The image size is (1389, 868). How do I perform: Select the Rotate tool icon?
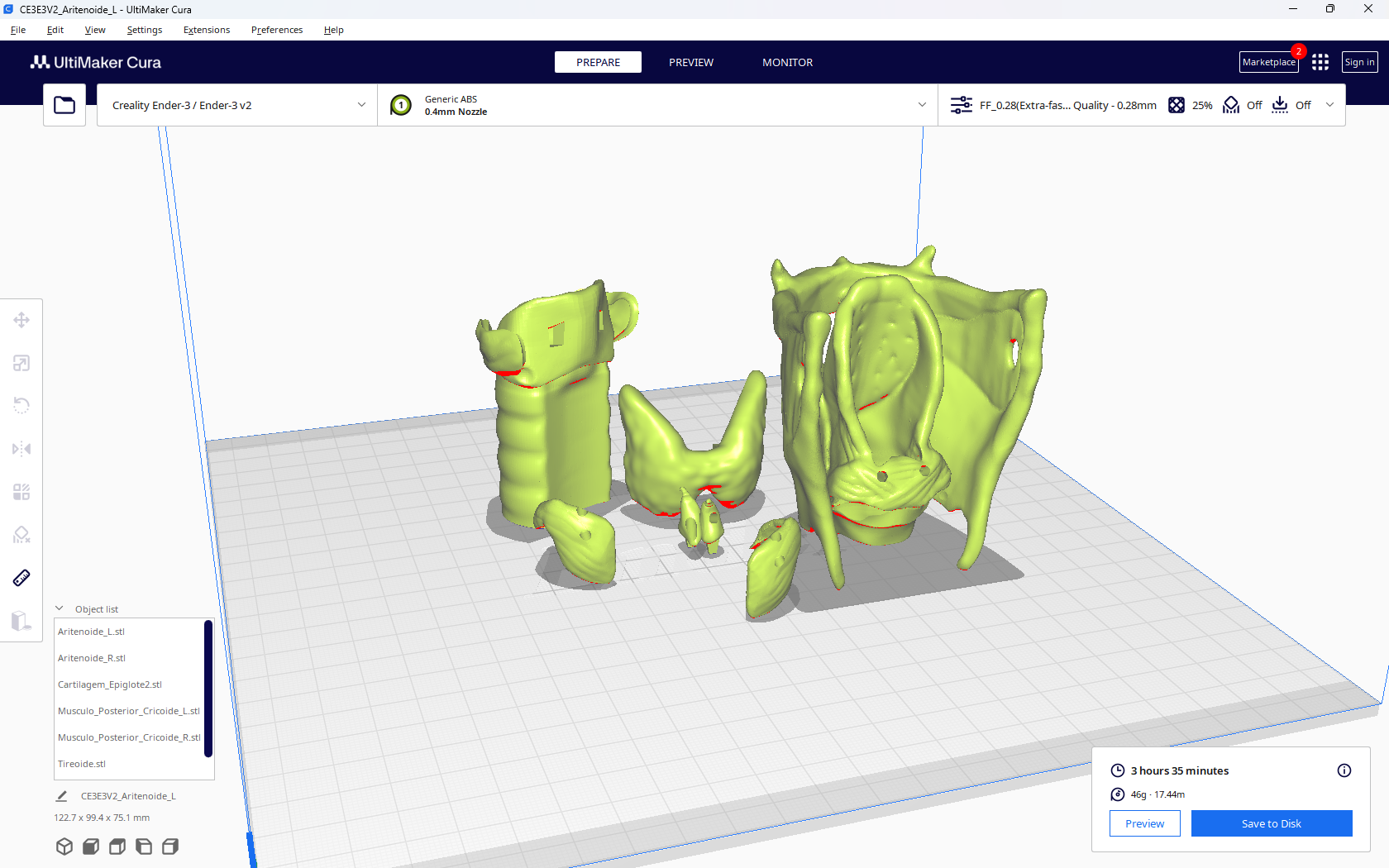pos(21,406)
